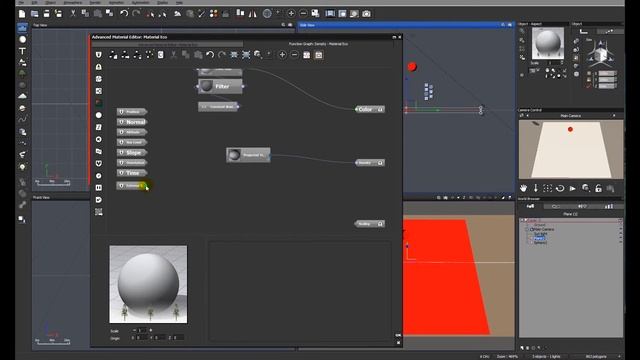Click the New scene icon in main toolbar
640x360 pixels.
coord(22,14)
